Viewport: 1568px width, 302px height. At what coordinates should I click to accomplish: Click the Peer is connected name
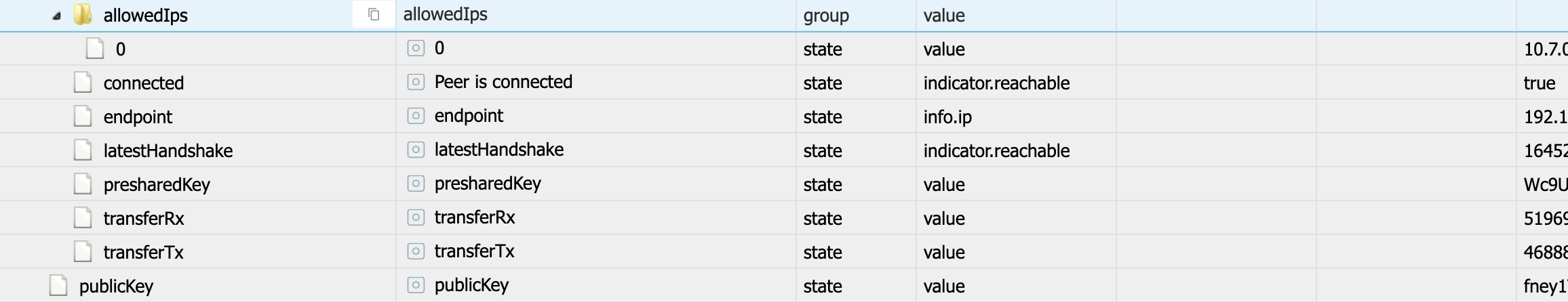point(503,82)
